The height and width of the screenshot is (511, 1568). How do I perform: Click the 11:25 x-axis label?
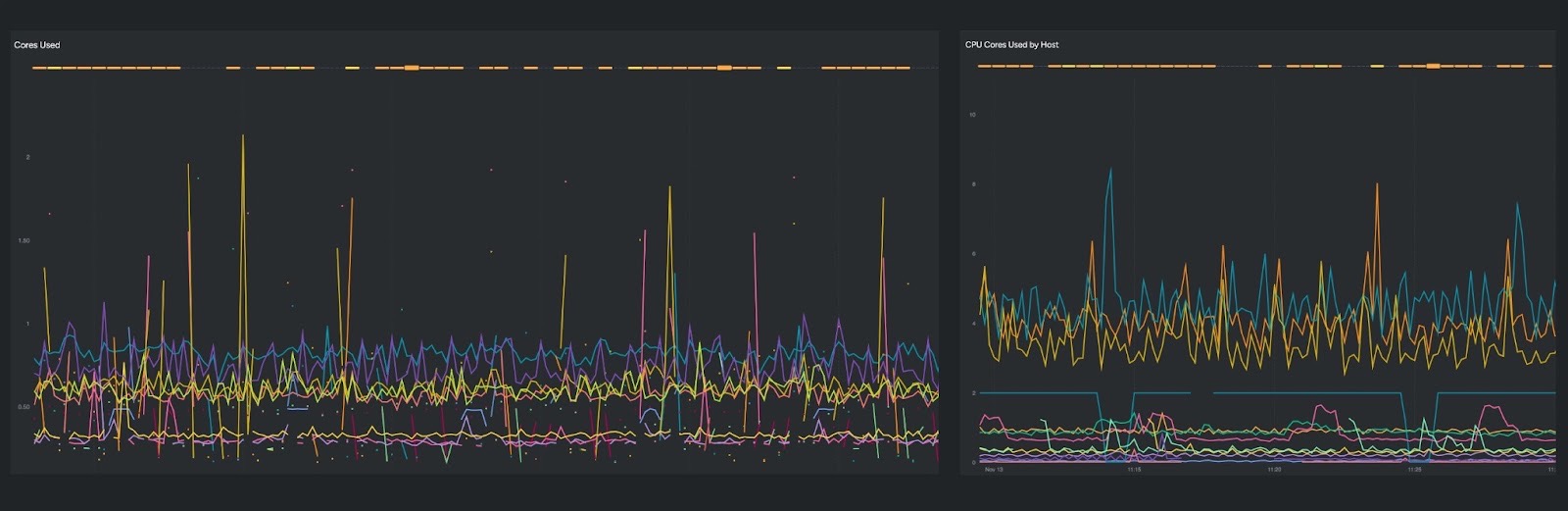coord(1414,469)
